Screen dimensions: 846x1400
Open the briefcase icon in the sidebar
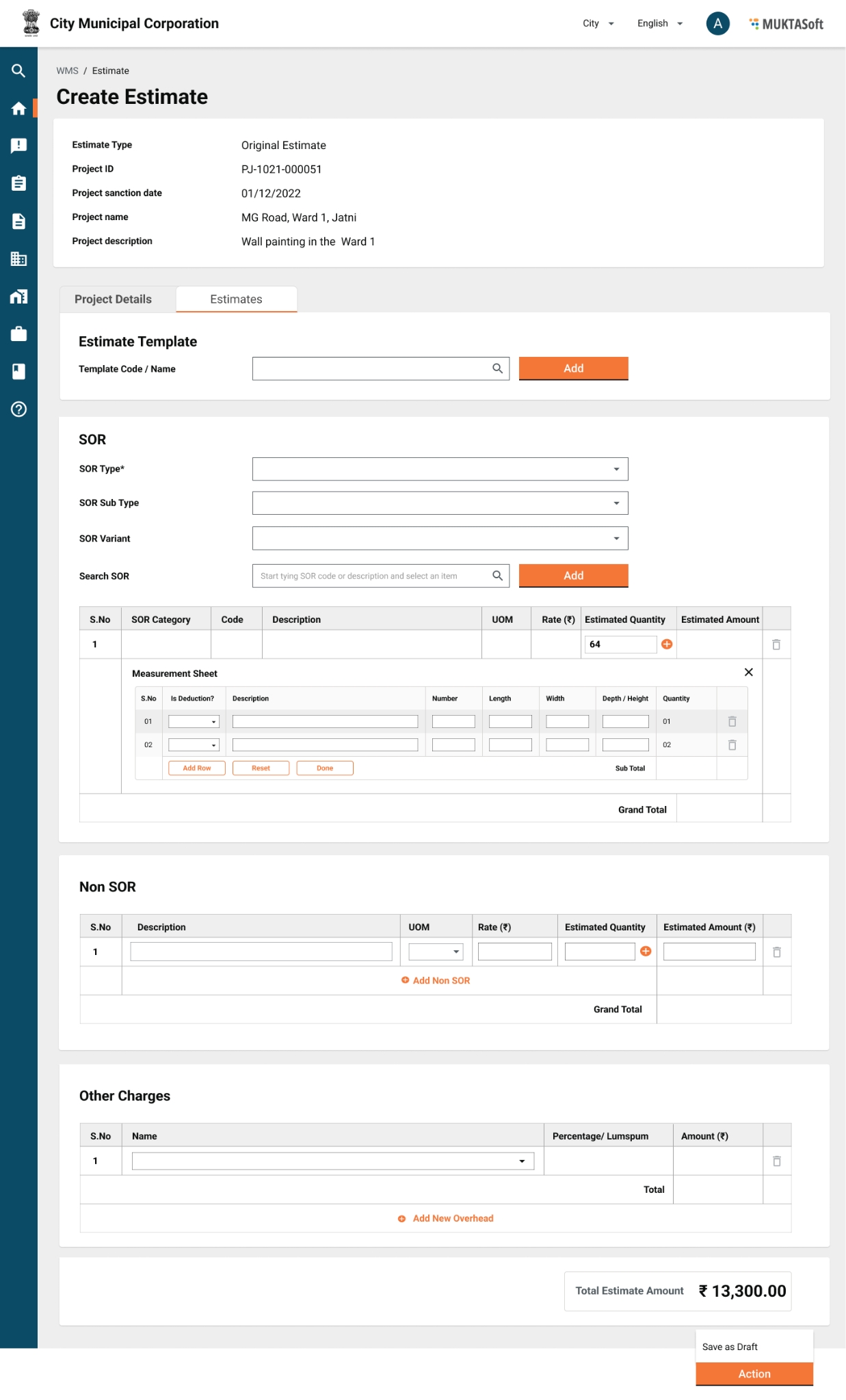(x=18, y=334)
